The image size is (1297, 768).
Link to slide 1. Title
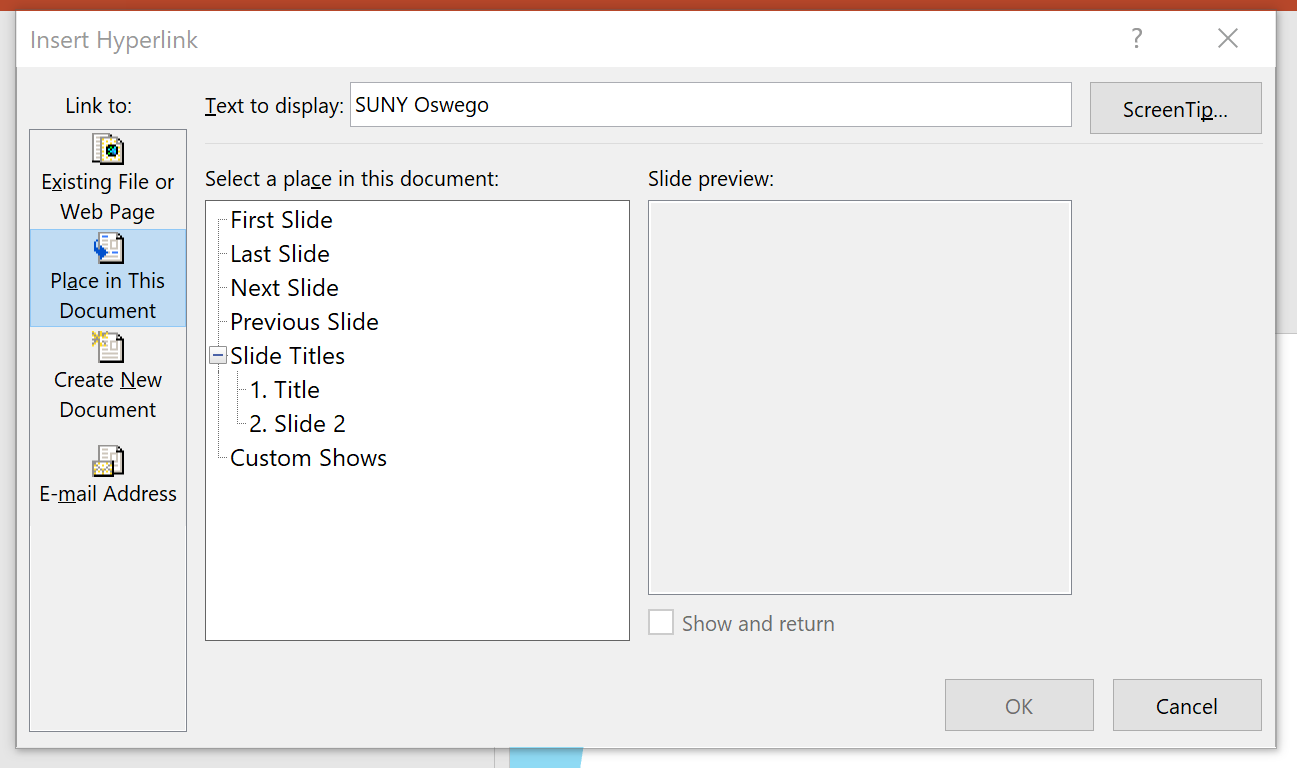tap(284, 390)
